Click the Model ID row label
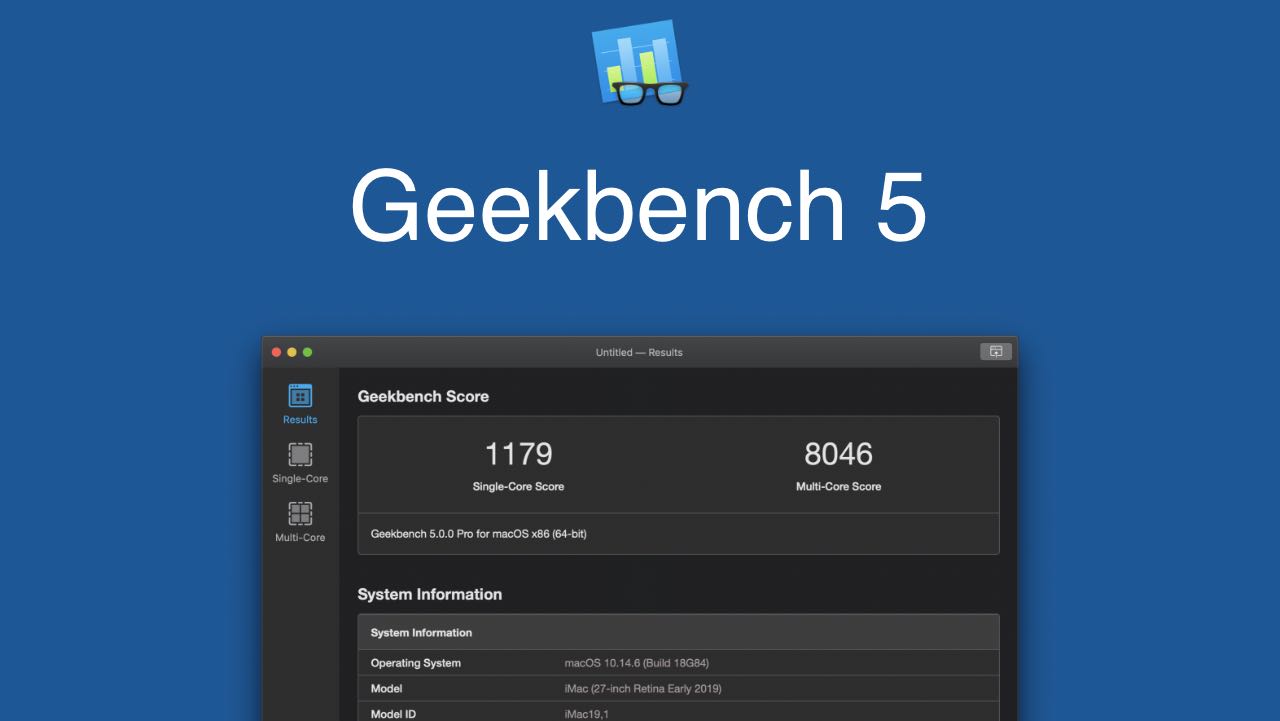The image size is (1280, 721). [393, 714]
